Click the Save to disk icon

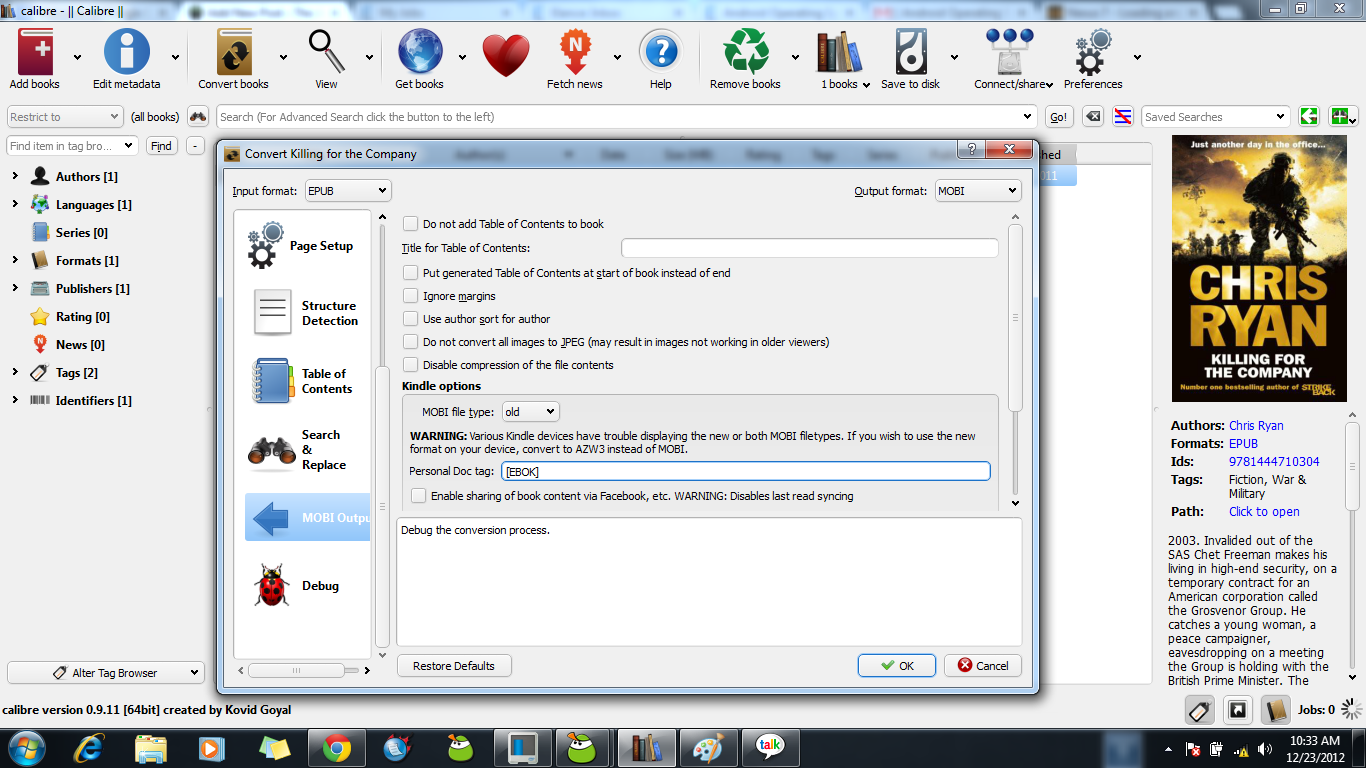coord(910,53)
